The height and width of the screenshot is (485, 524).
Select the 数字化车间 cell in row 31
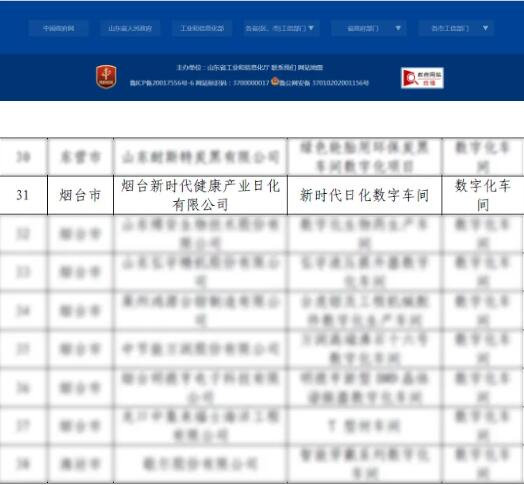(x=483, y=195)
